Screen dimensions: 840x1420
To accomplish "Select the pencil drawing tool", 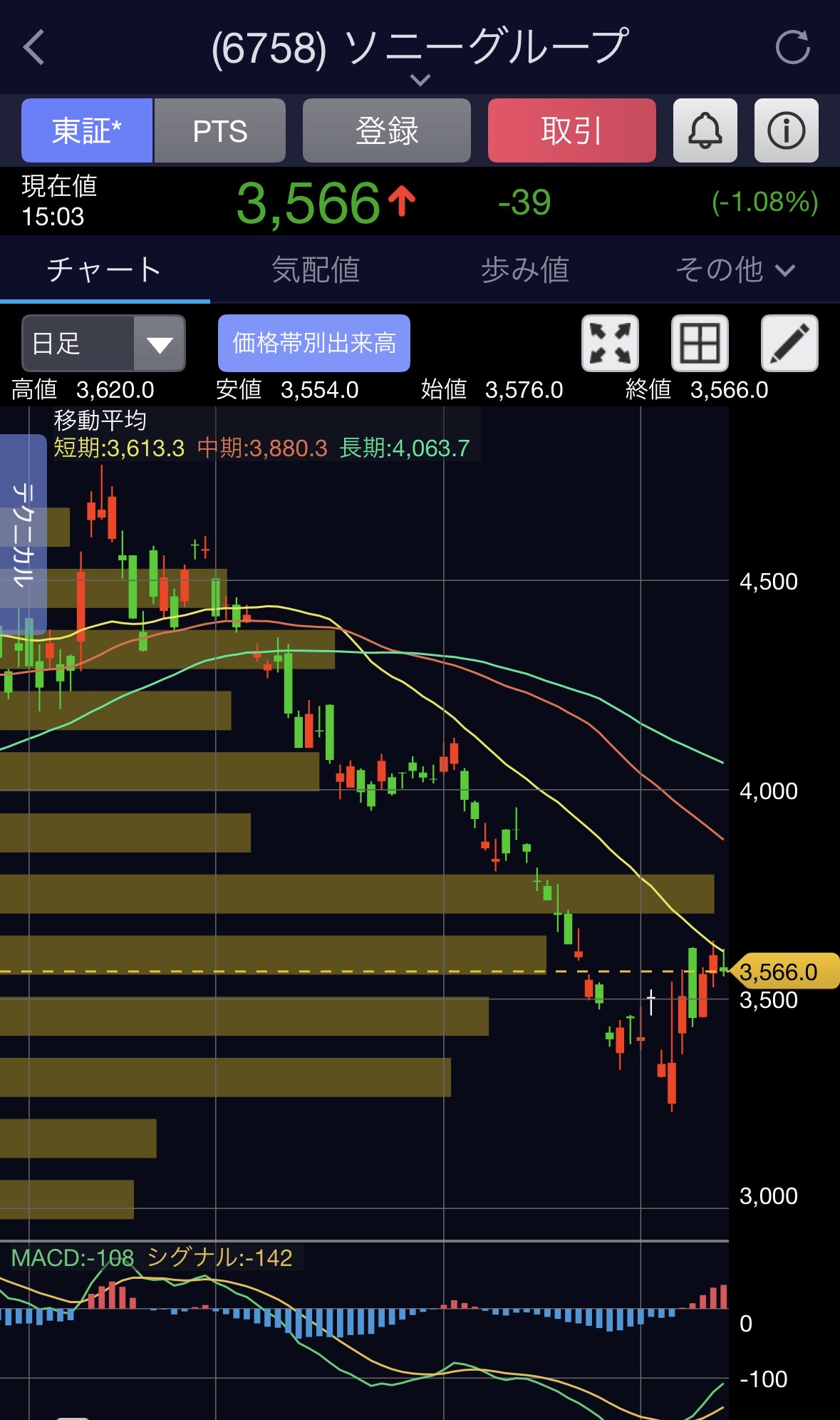I will [x=789, y=343].
